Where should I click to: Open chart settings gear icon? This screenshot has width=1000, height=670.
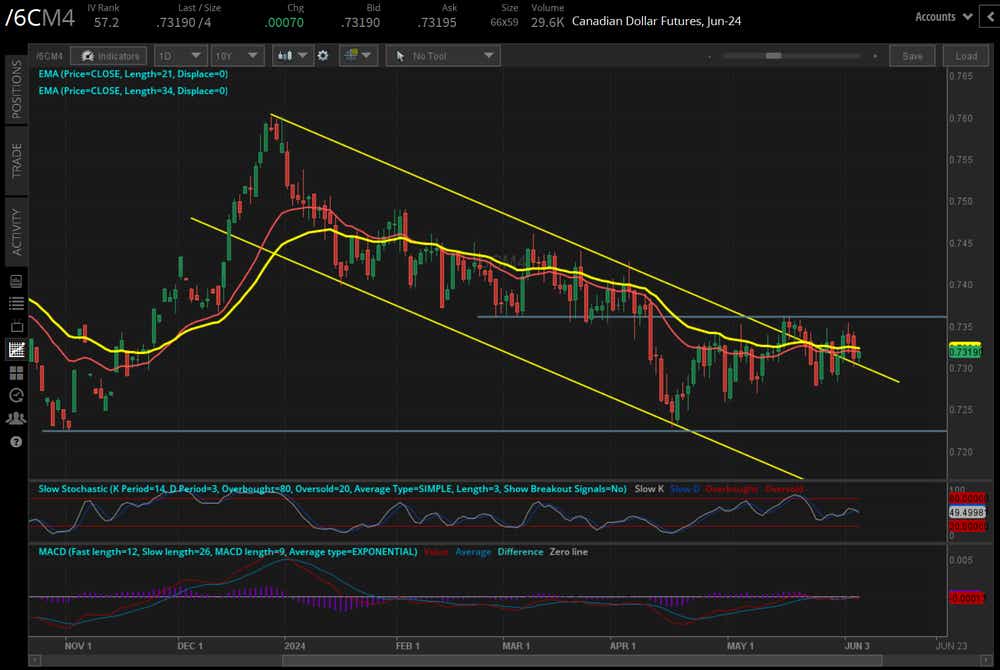323,56
